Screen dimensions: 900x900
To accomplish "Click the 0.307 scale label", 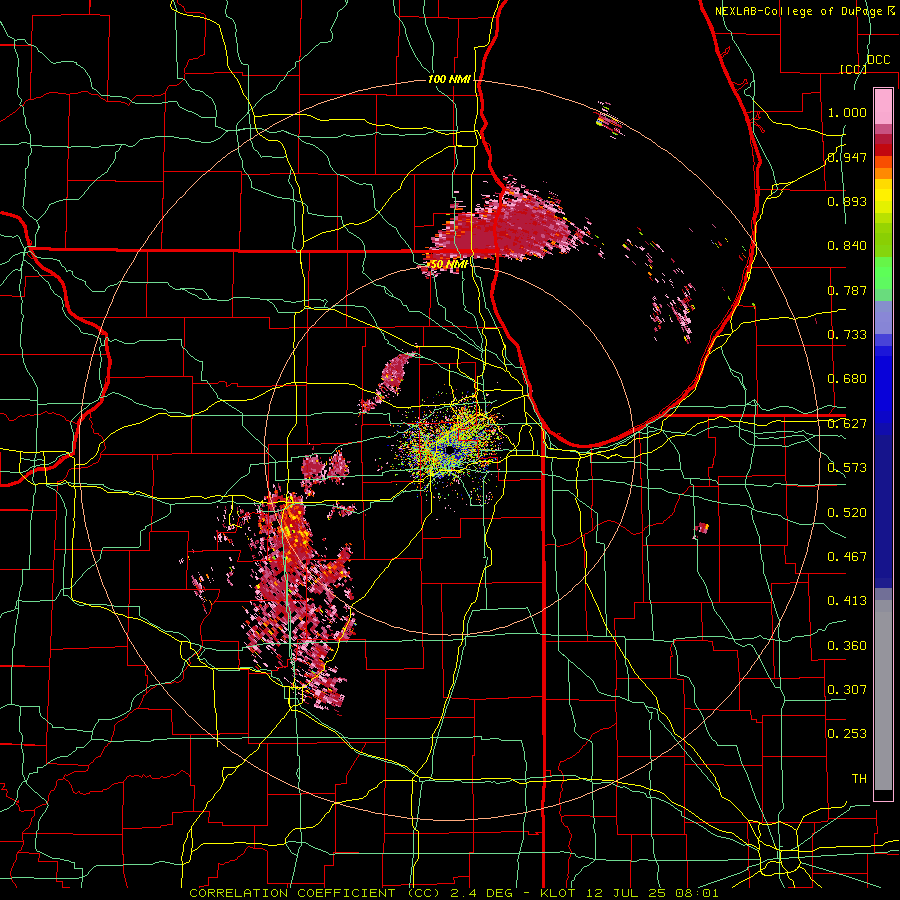I will pos(847,690).
